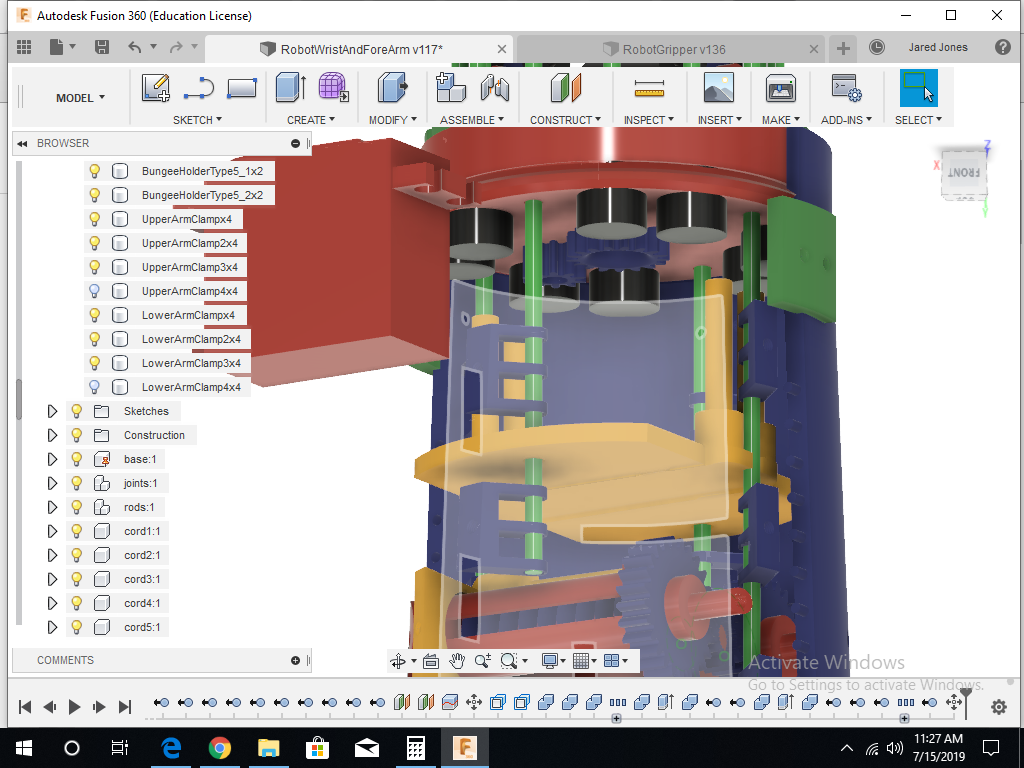The image size is (1024, 768).
Task: Open the CONSTRUCT menu
Action: [x=566, y=120]
